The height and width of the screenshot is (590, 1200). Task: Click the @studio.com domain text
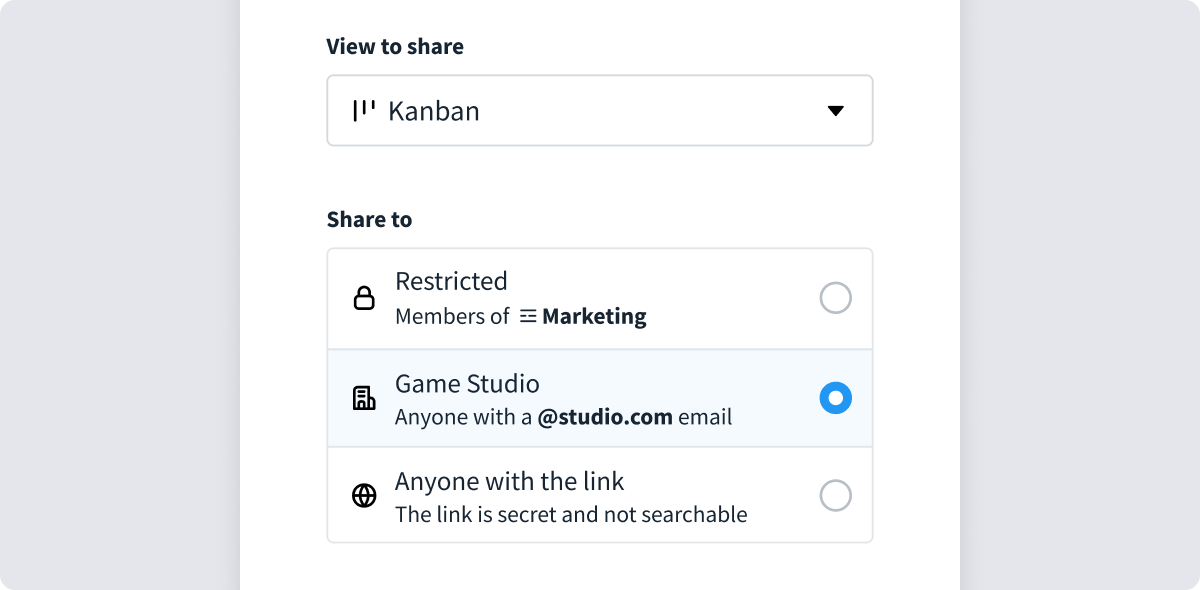[604, 417]
